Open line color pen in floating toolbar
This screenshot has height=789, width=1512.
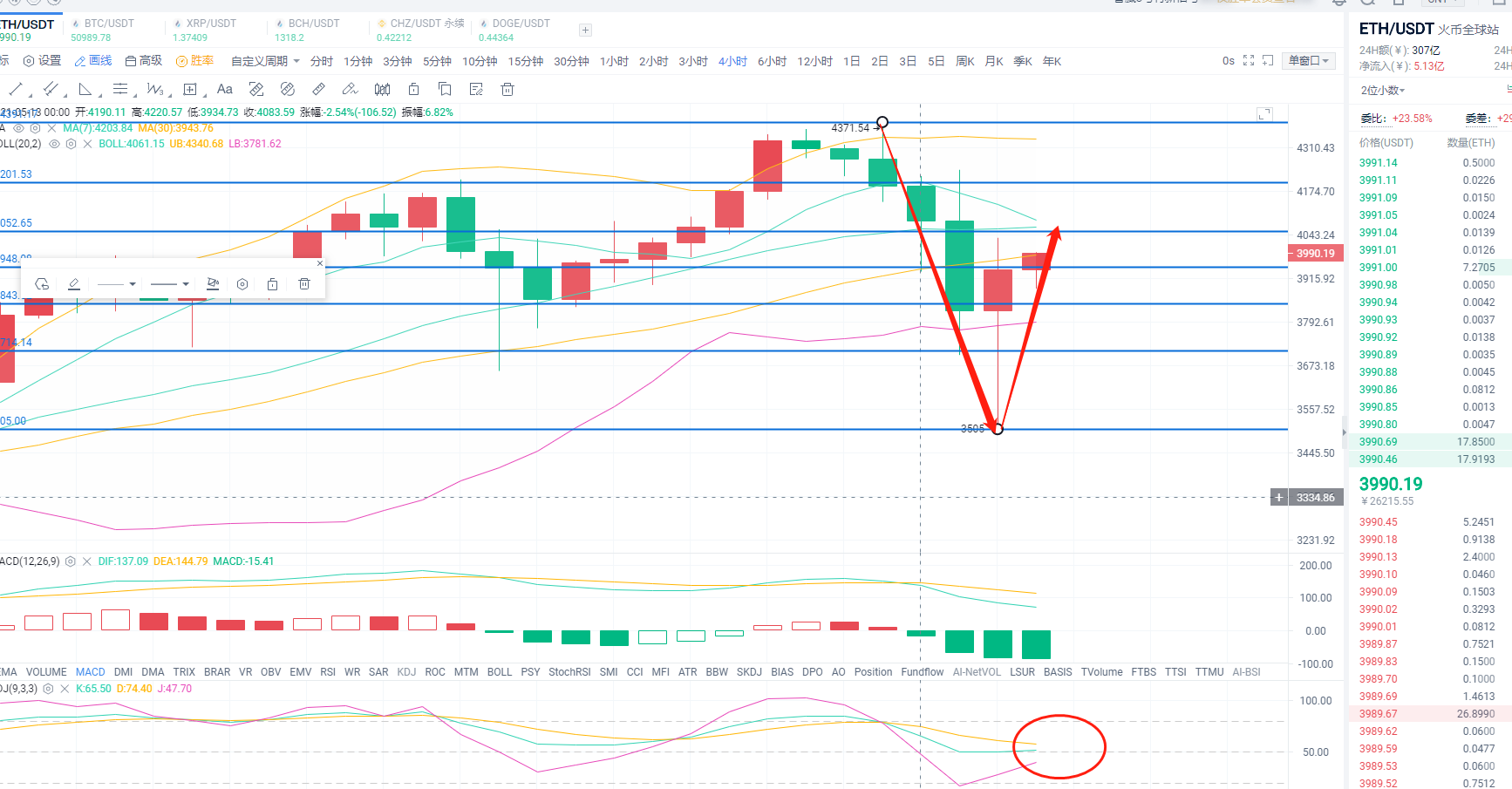(74, 284)
